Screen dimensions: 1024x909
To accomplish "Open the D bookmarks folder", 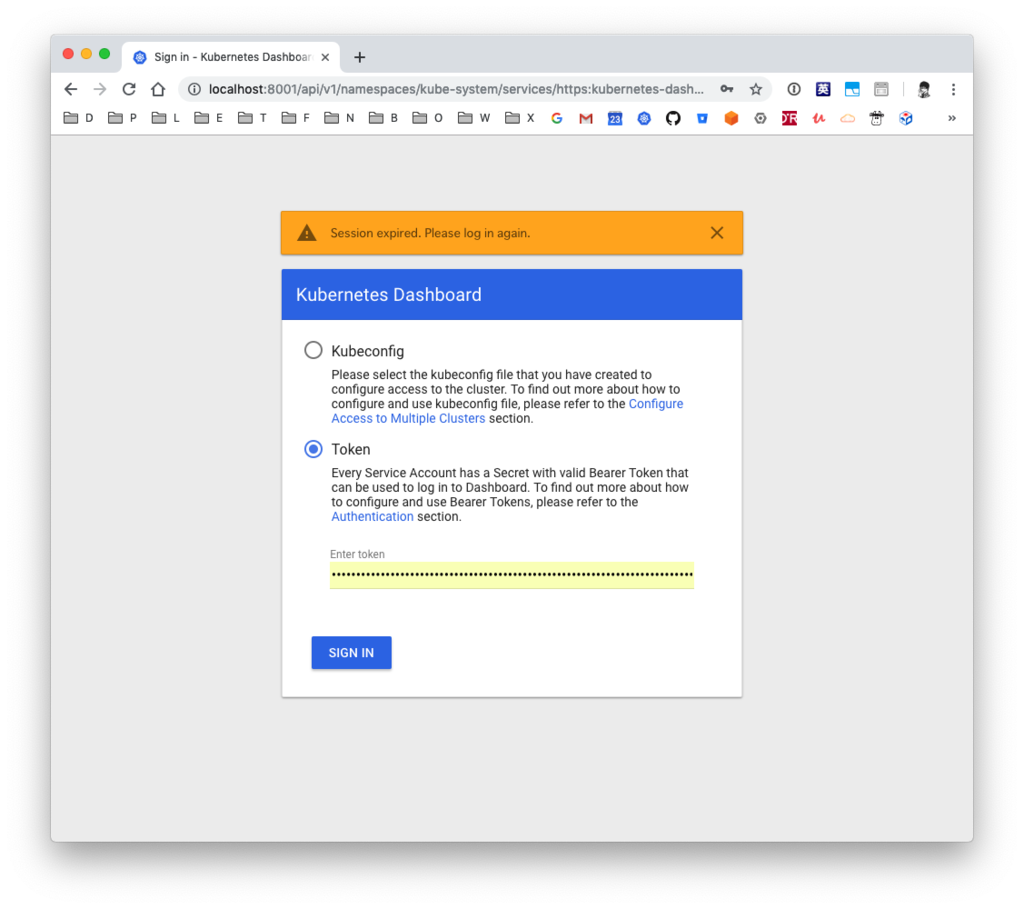I will [x=78, y=118].
